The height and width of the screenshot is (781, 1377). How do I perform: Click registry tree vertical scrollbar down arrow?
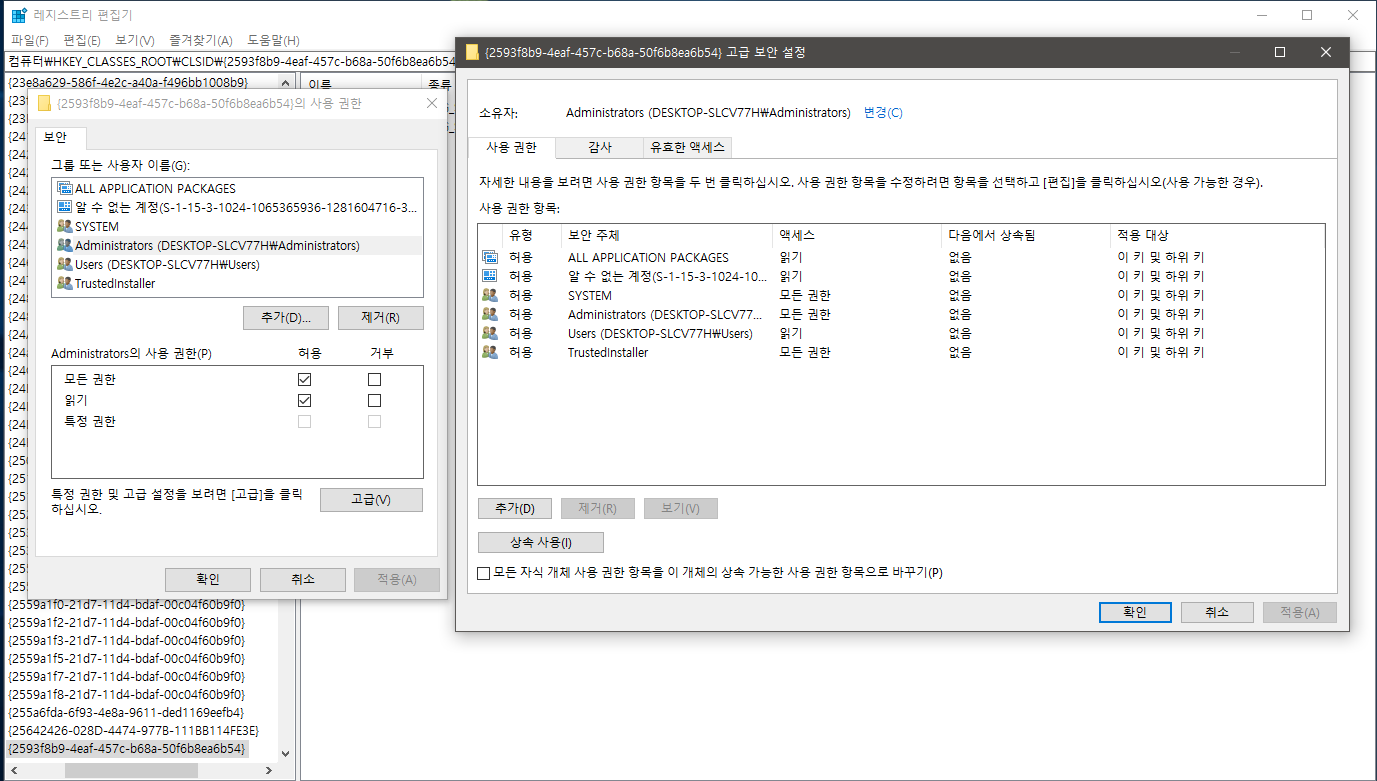click(285, 753)
